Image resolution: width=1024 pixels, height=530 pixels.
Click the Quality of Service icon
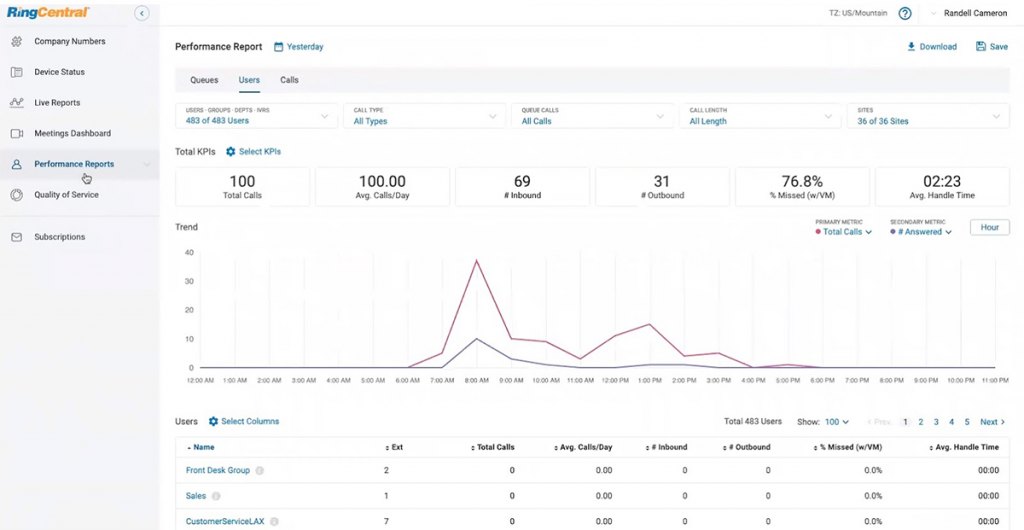16,195
